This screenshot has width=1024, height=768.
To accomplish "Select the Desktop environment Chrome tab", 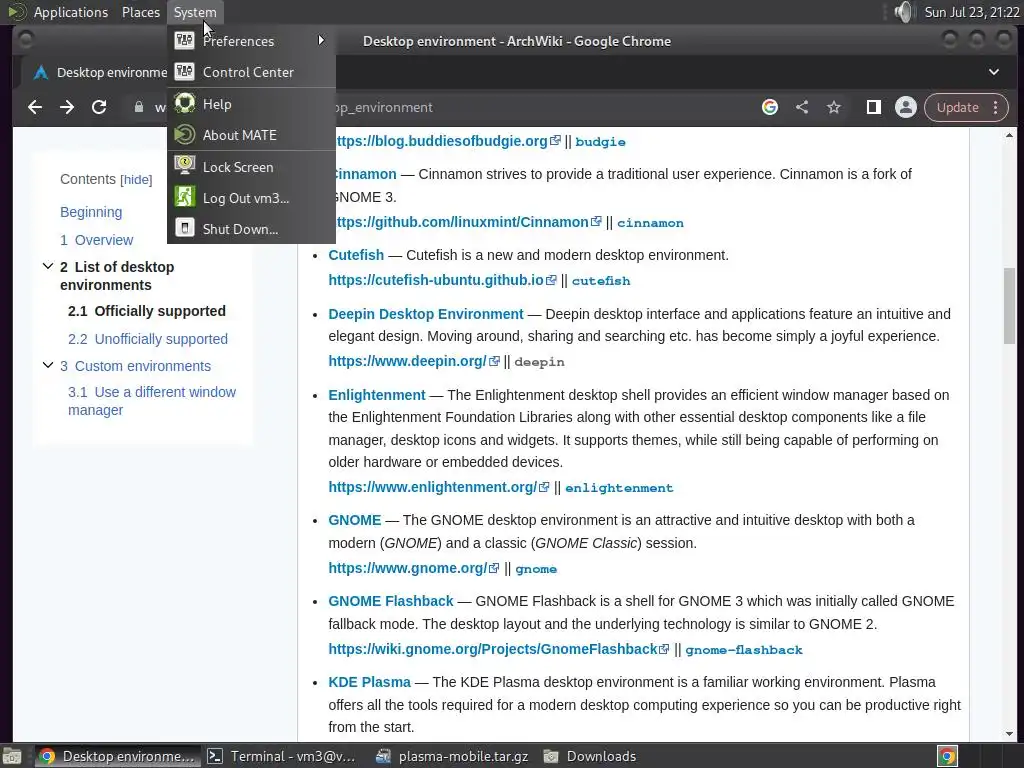I will click(x=98, y=72).
